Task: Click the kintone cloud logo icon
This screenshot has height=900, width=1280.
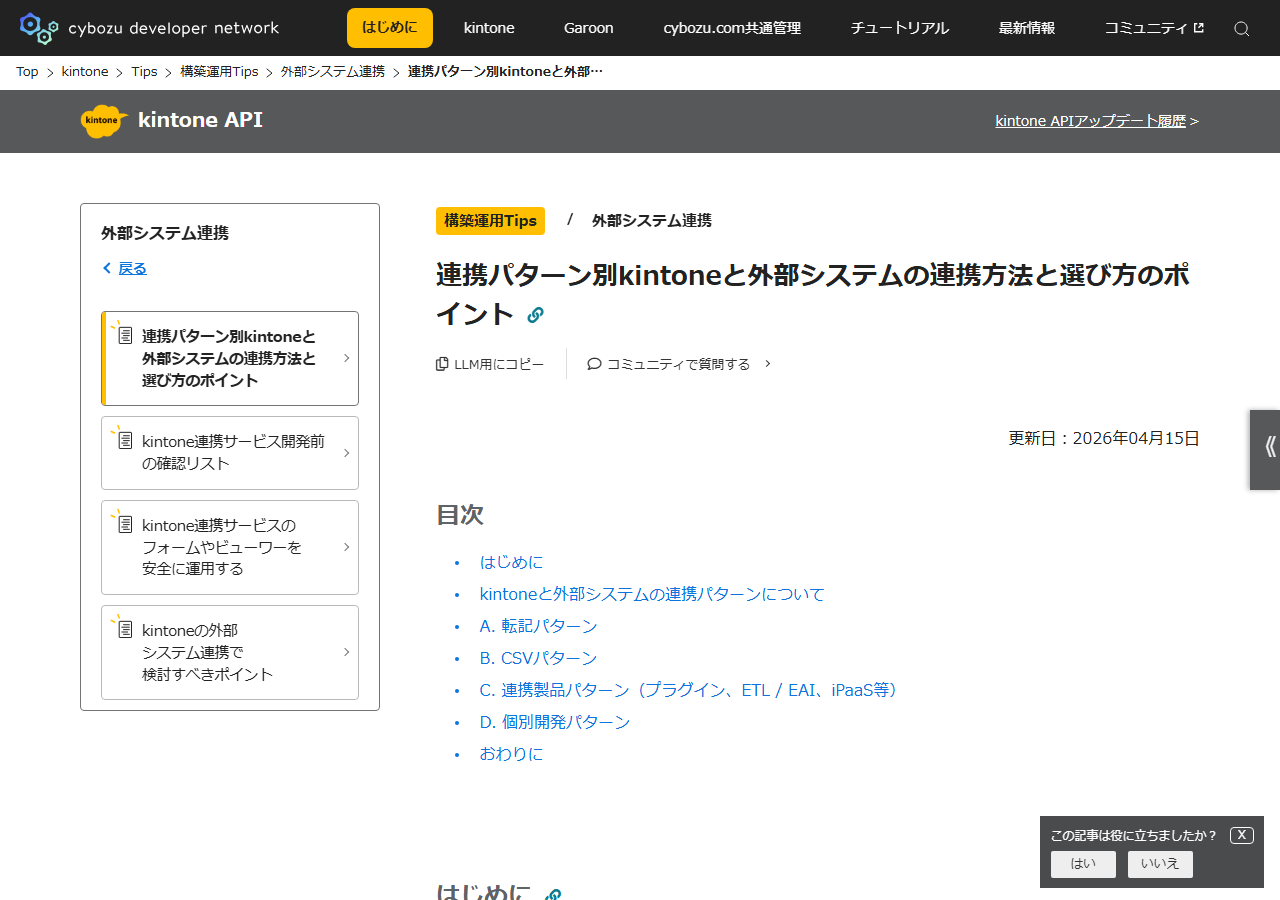Action: tap(104, 121)
